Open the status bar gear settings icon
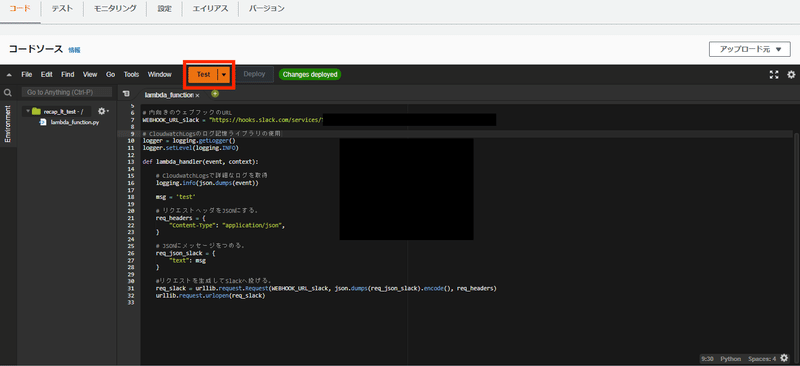 784,358
